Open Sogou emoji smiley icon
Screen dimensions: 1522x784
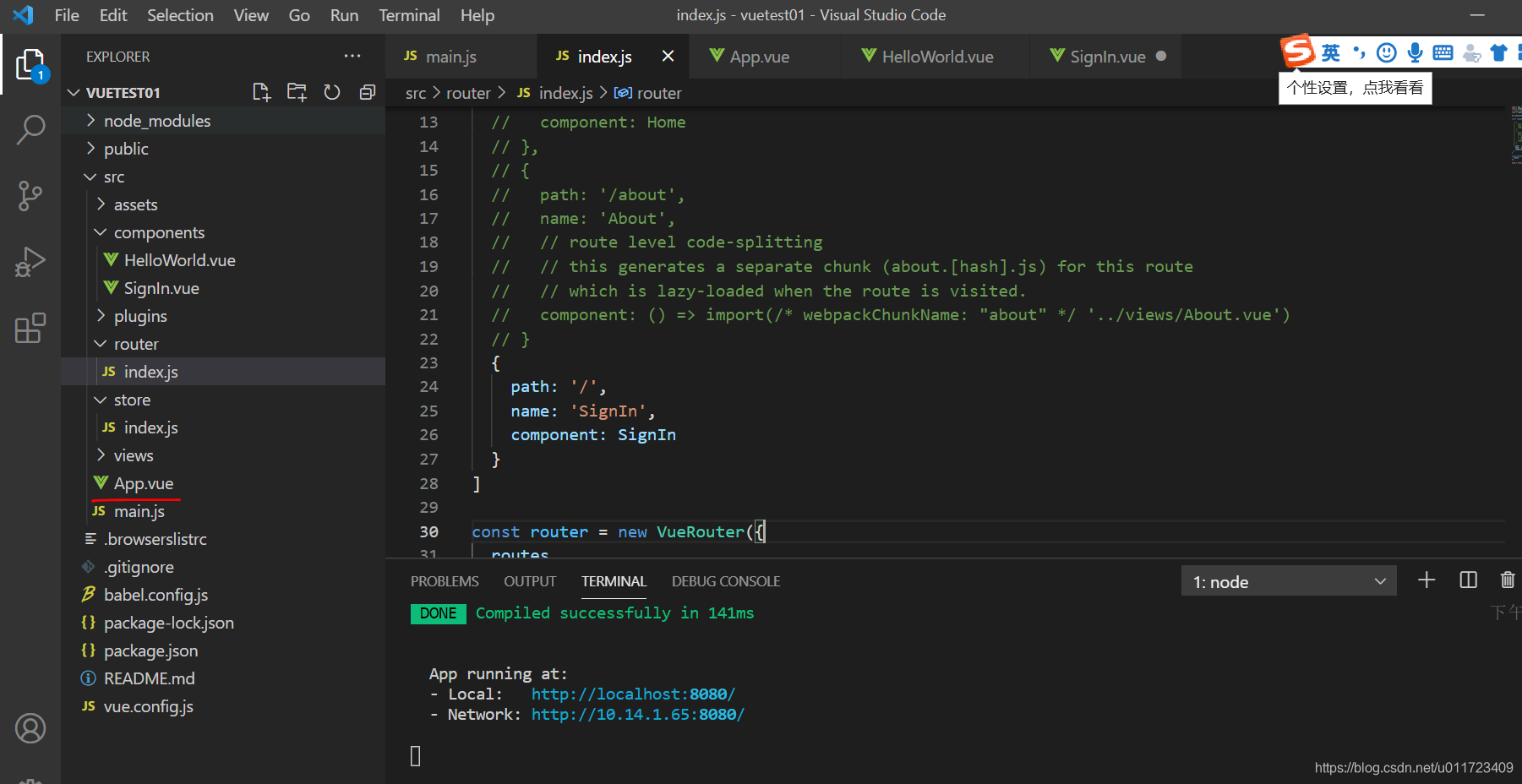(x=1387, y=53)
